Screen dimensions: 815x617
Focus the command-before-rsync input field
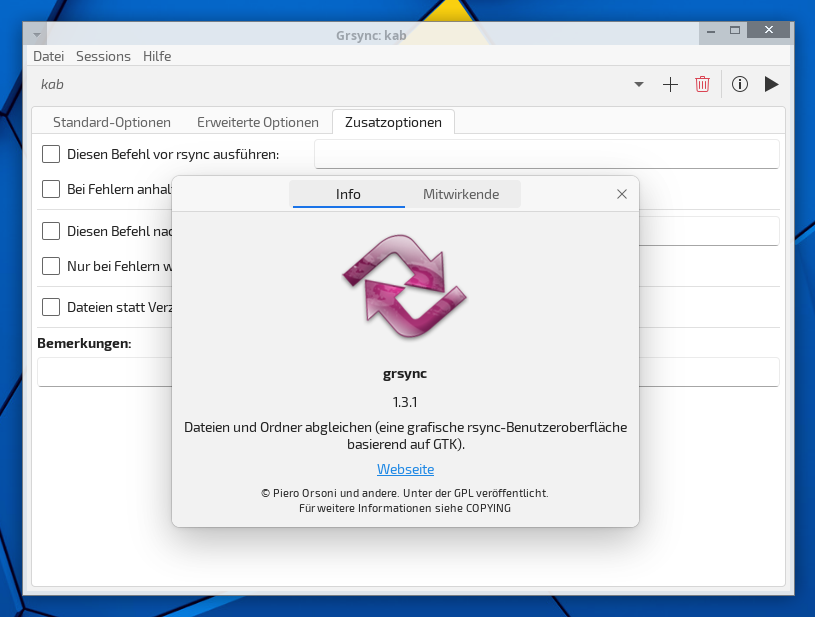pos(547,154)
